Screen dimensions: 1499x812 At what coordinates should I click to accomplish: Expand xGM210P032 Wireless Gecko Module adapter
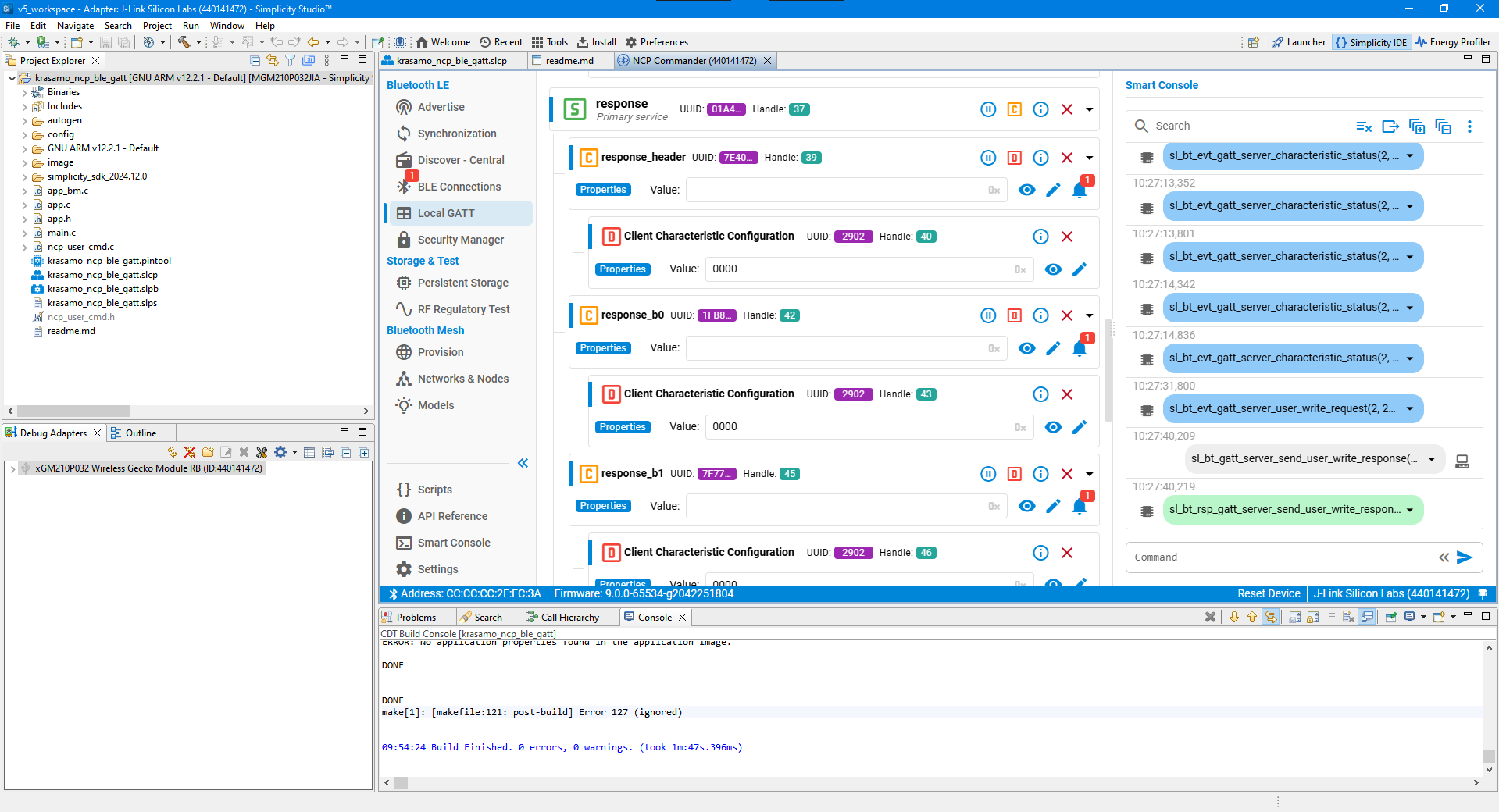click(12, 469)
